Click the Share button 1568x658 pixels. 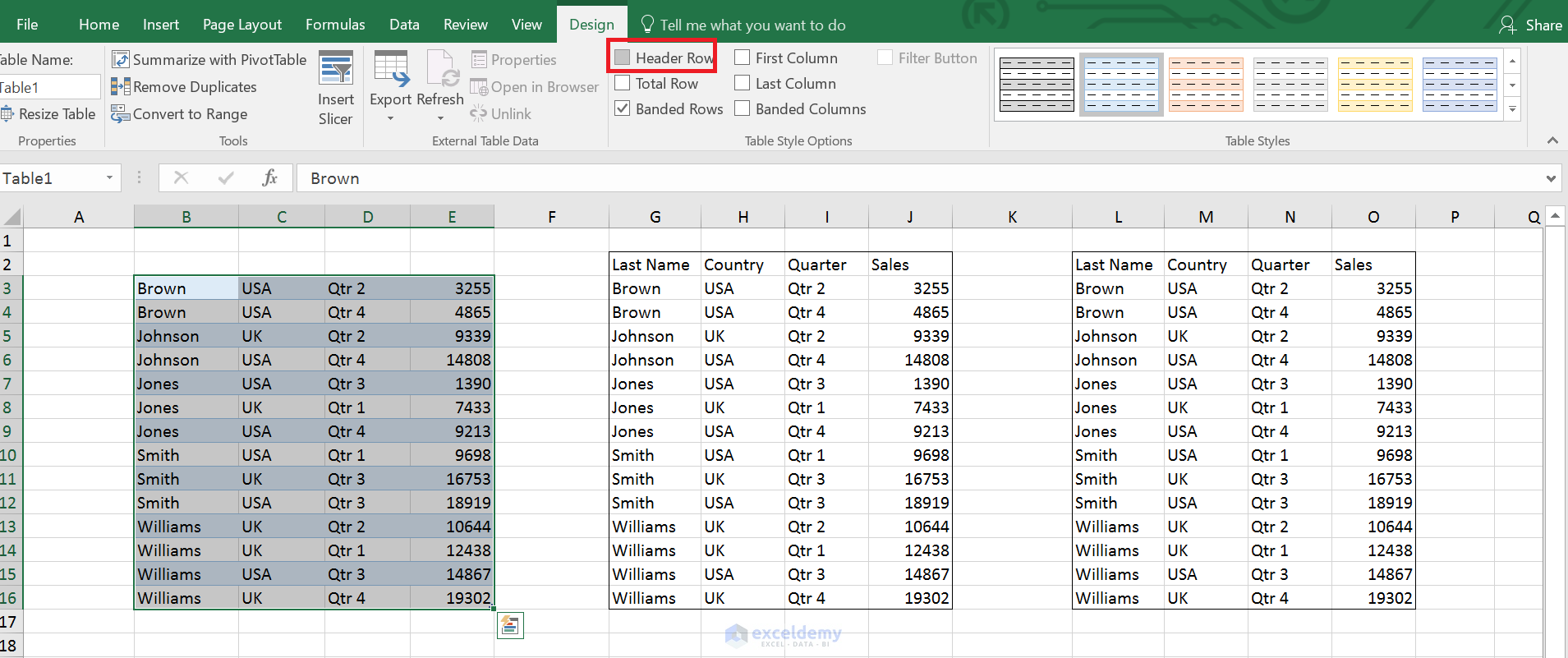click(x=1531, y=25)
